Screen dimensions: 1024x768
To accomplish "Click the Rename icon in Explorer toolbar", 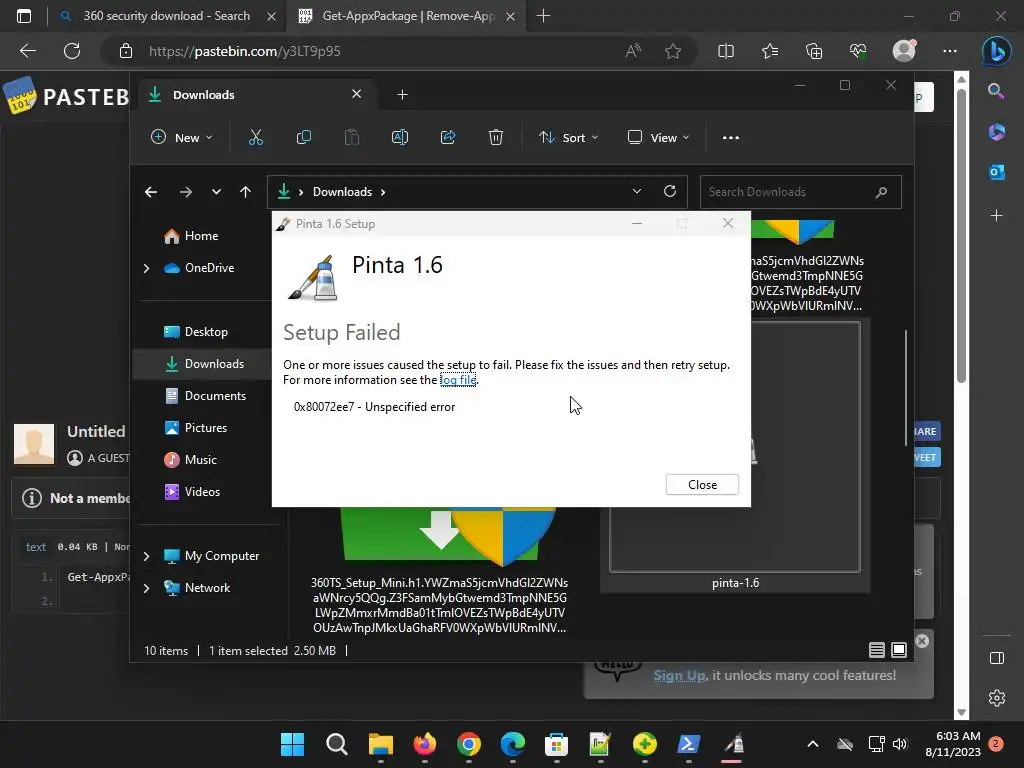I will [400, 137].
